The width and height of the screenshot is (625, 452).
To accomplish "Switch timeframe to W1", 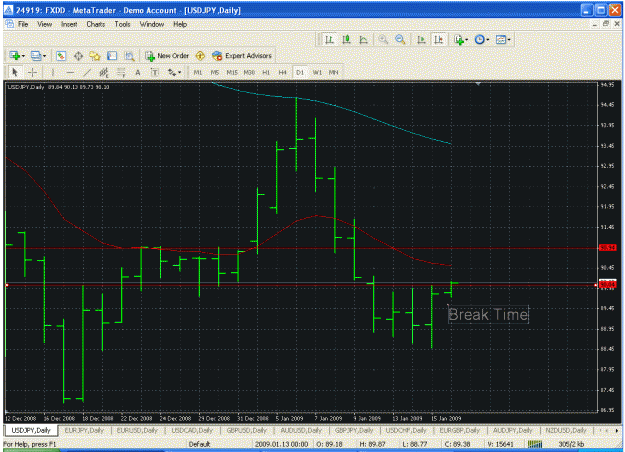I will (317, 72).
